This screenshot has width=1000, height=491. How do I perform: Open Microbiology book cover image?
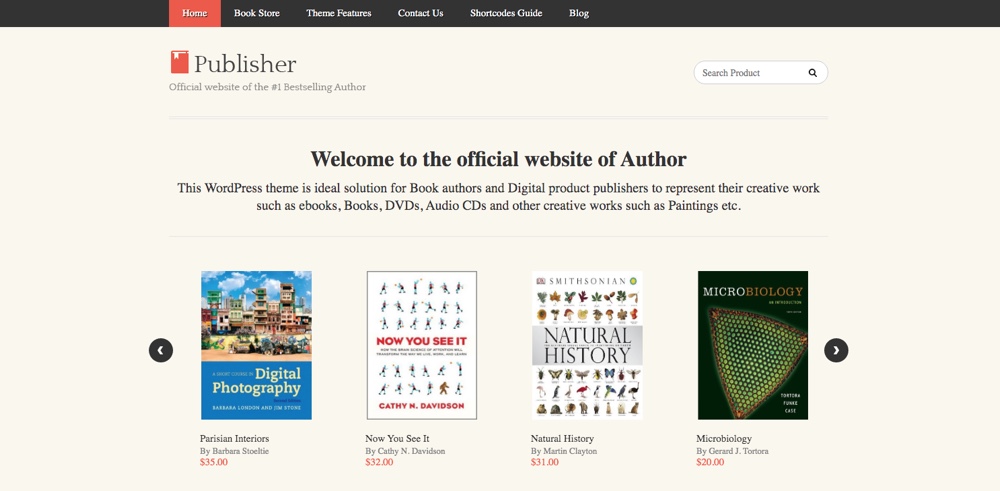753,345
